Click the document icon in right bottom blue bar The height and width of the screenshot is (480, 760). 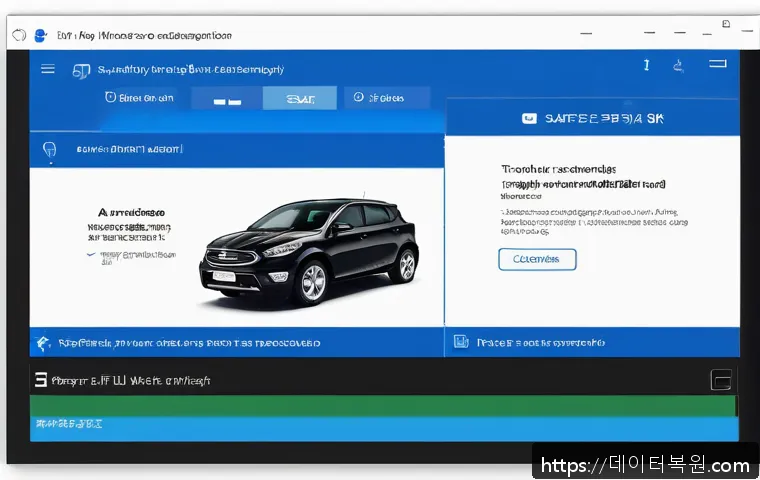461,342
